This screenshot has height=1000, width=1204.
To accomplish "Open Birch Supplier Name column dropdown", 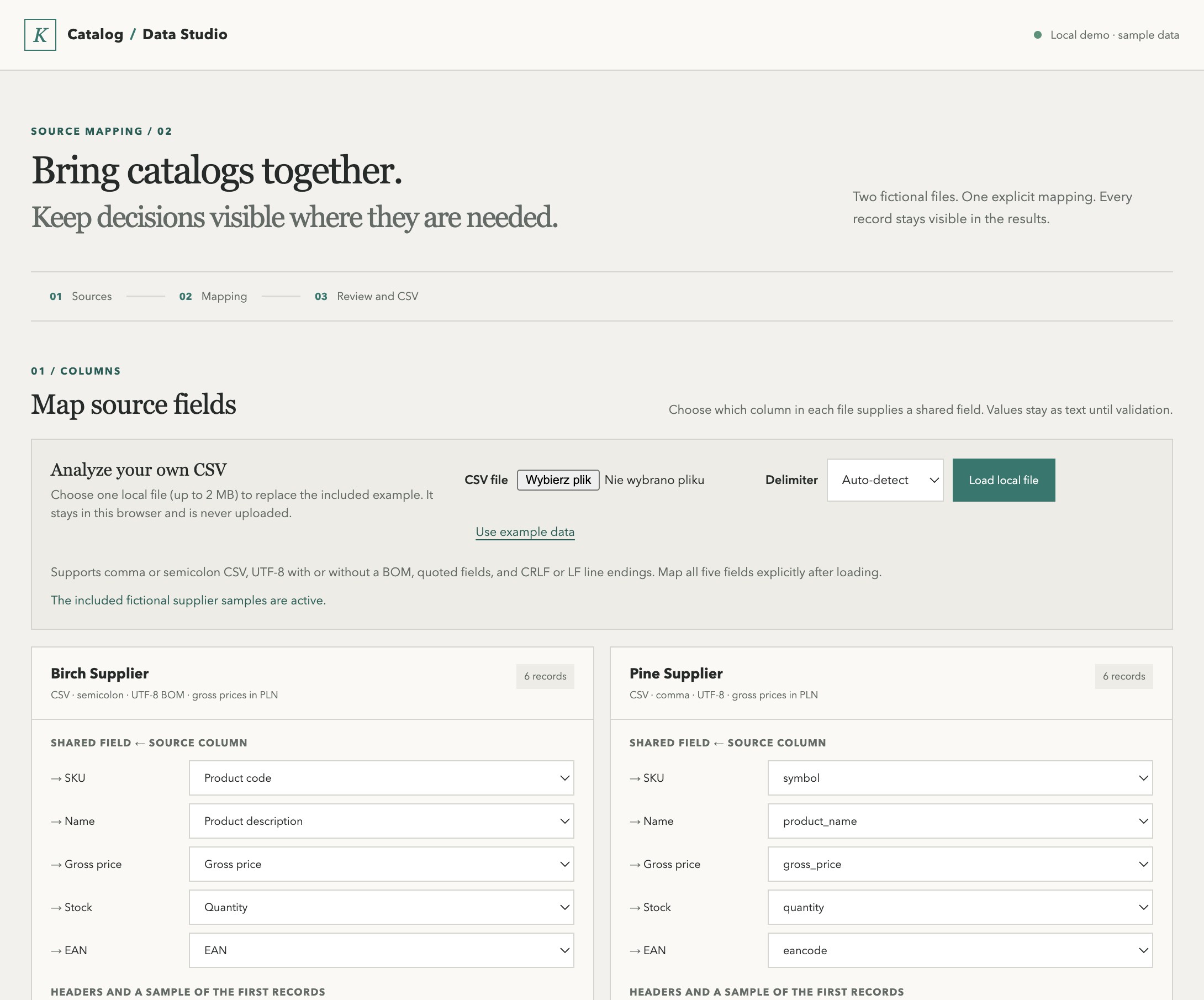I will point(381,821).
